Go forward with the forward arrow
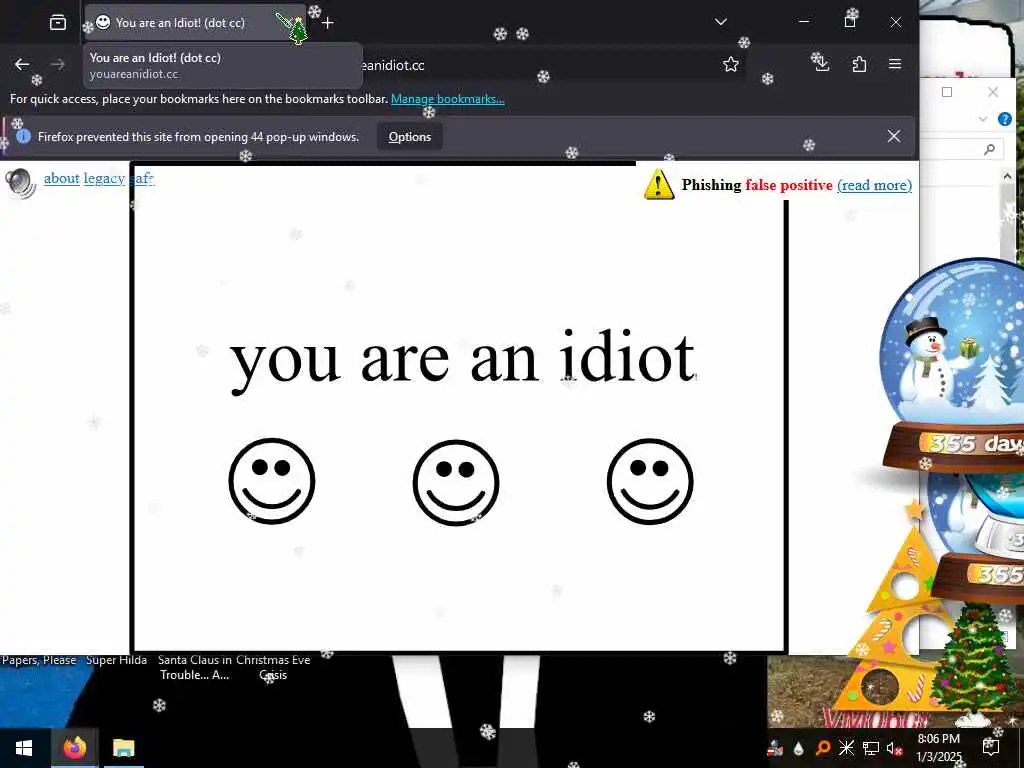This screenshot has width=1024, height=768. (57, 64)
